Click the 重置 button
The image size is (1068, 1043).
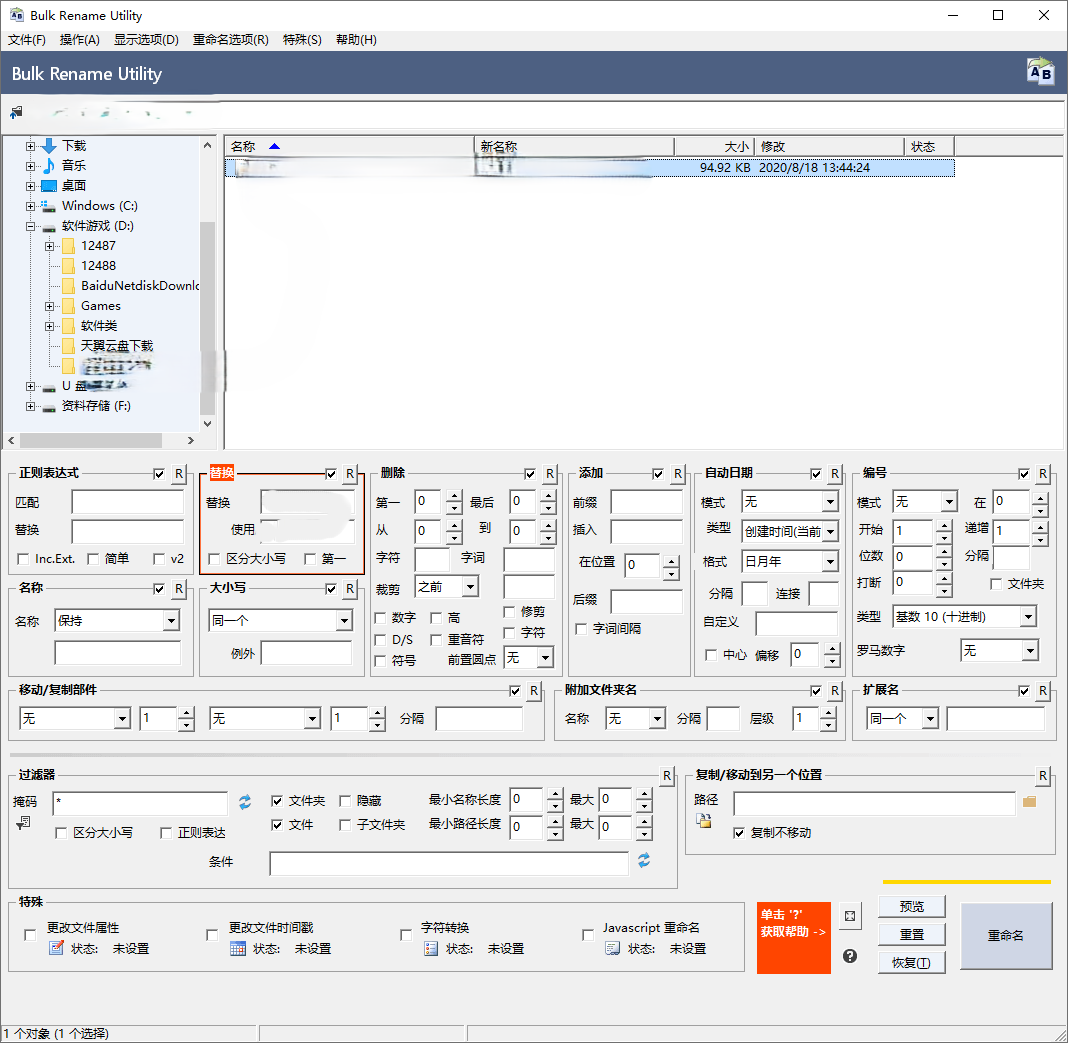click(911, 935)
